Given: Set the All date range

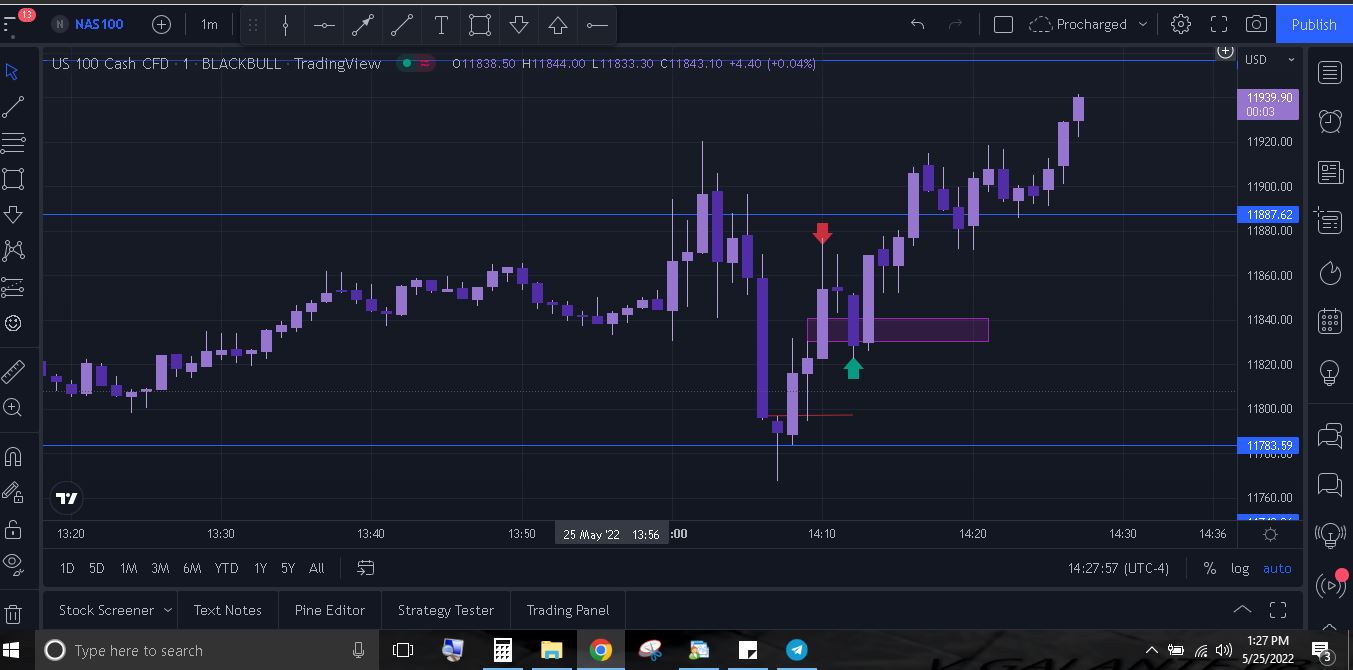Looking at the screenshot, I should (317, 568).
